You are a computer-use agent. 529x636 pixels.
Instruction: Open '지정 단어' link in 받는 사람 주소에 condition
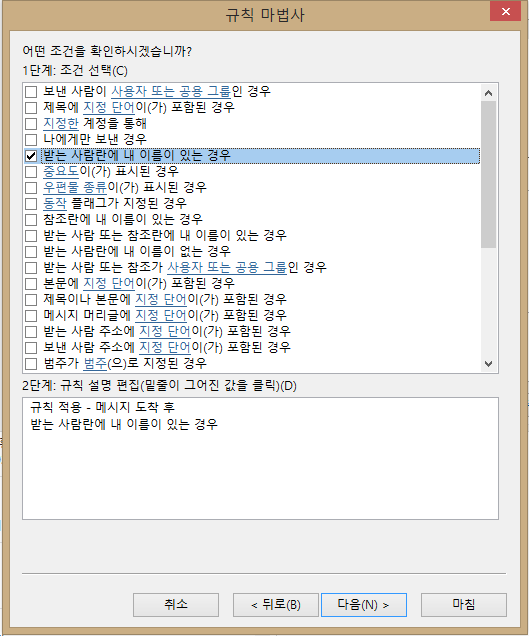(165, 331)
